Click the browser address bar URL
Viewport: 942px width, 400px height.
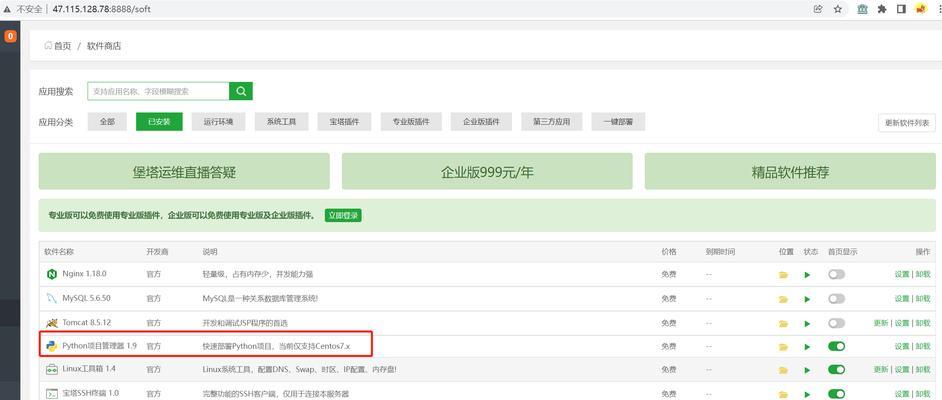[102, 10]
